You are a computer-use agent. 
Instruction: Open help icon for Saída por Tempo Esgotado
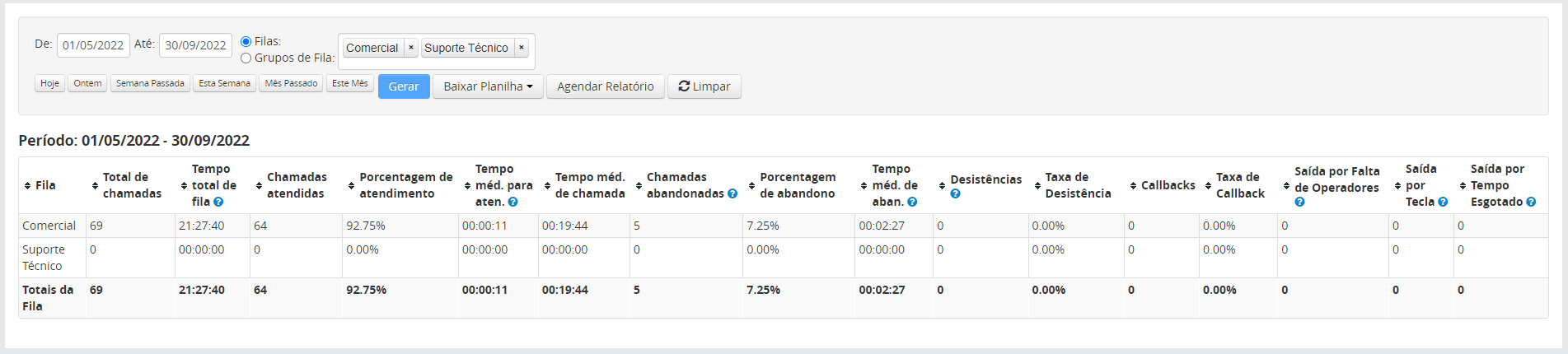tap(1531, 202)
